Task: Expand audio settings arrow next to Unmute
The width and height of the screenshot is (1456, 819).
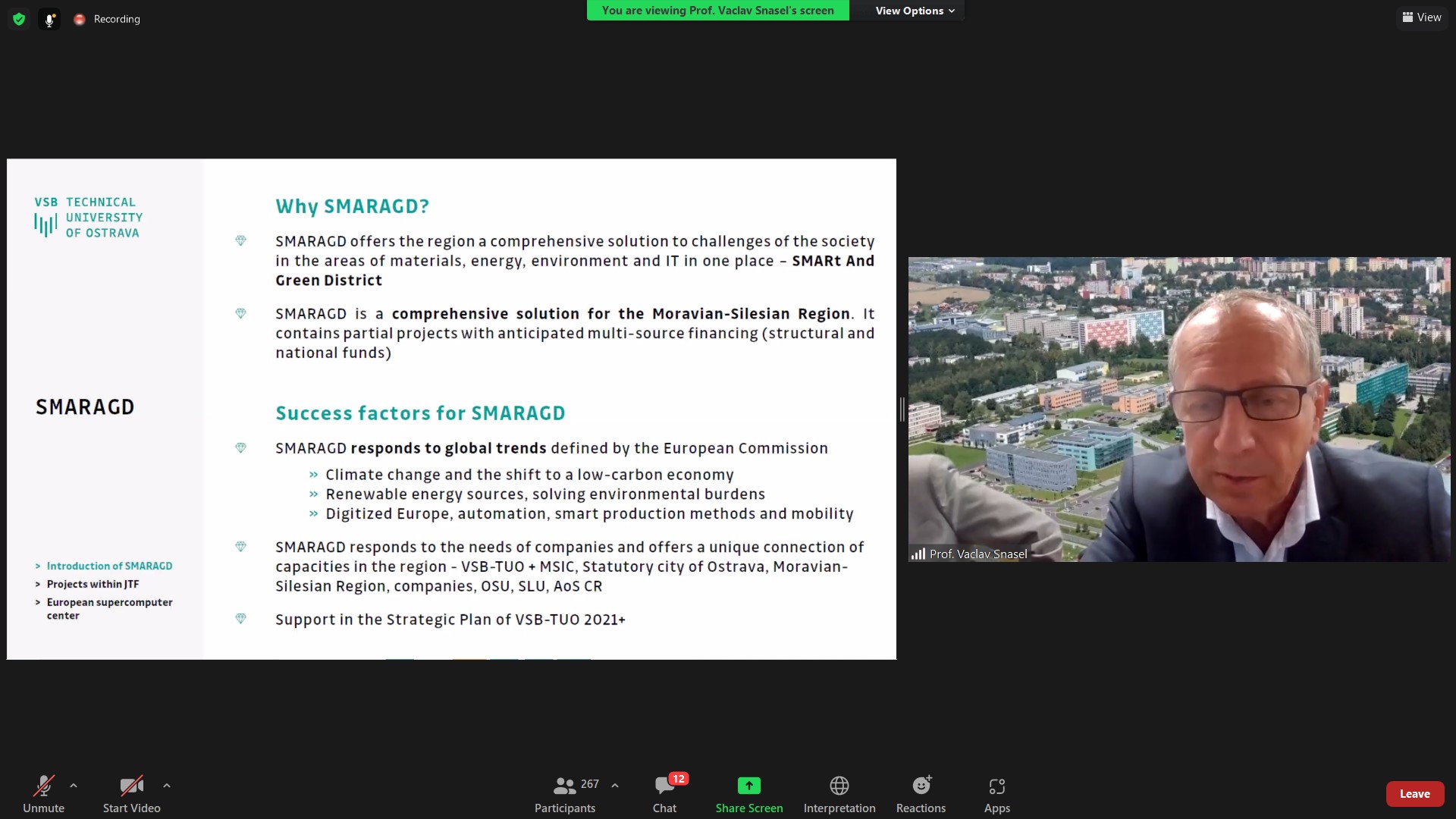Action: click(x=74, y=786)
